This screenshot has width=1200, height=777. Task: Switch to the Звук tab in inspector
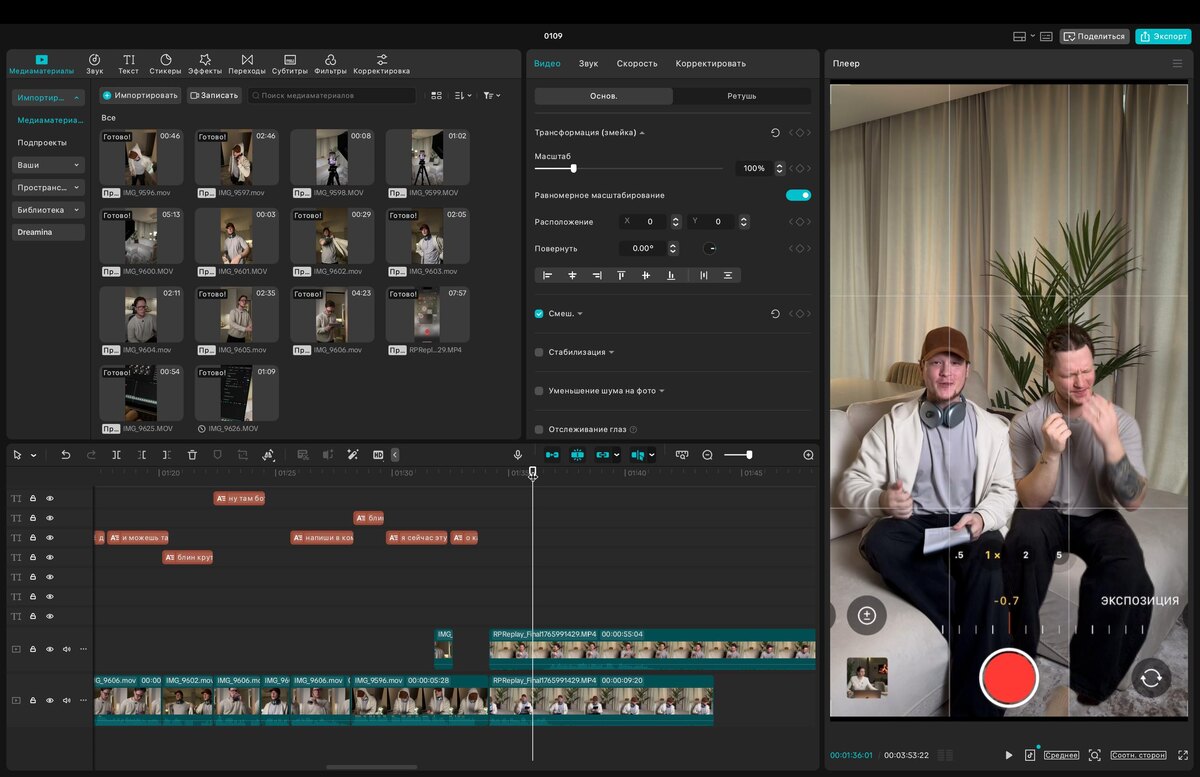click(588, 63)
